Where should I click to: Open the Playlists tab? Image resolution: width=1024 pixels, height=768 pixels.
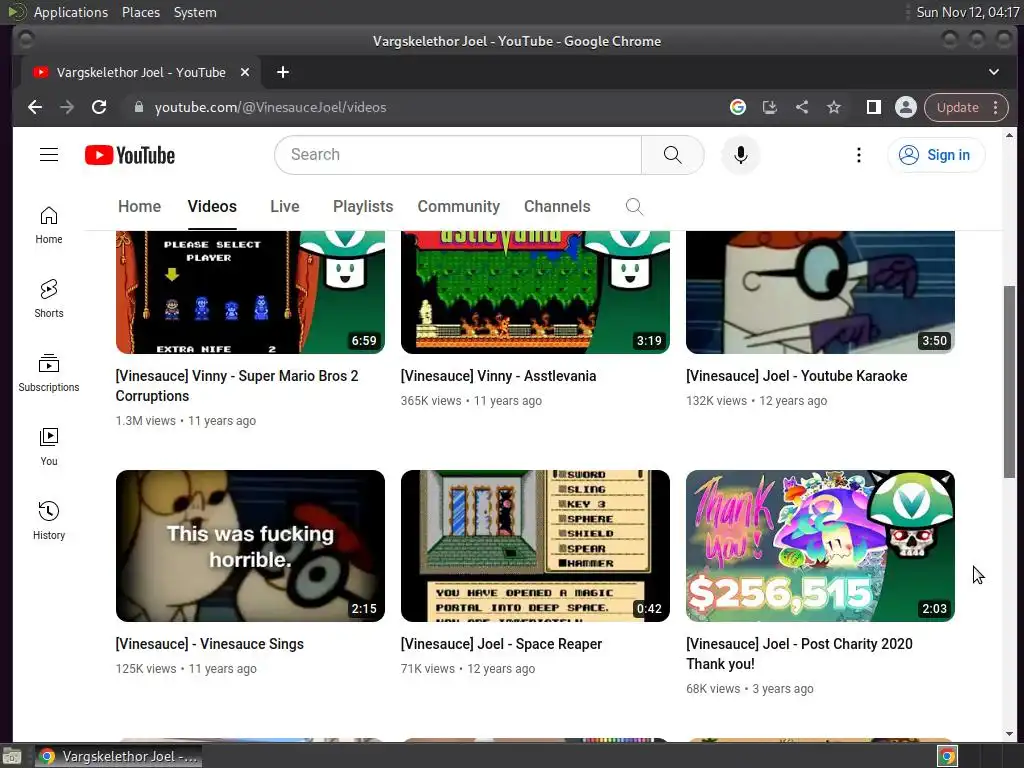[363, 206]
